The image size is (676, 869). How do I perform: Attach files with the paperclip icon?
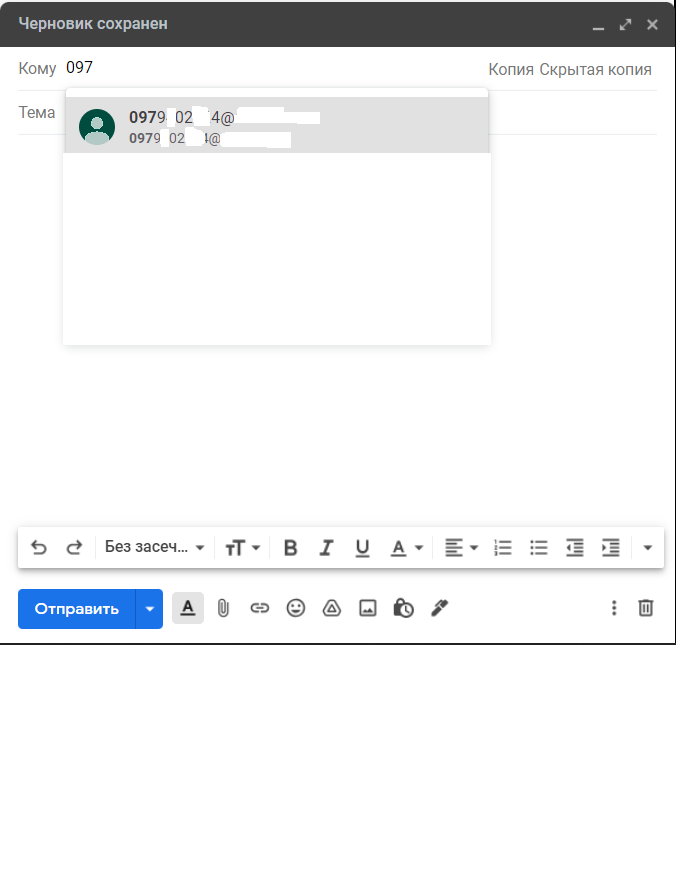click(223, 608)
